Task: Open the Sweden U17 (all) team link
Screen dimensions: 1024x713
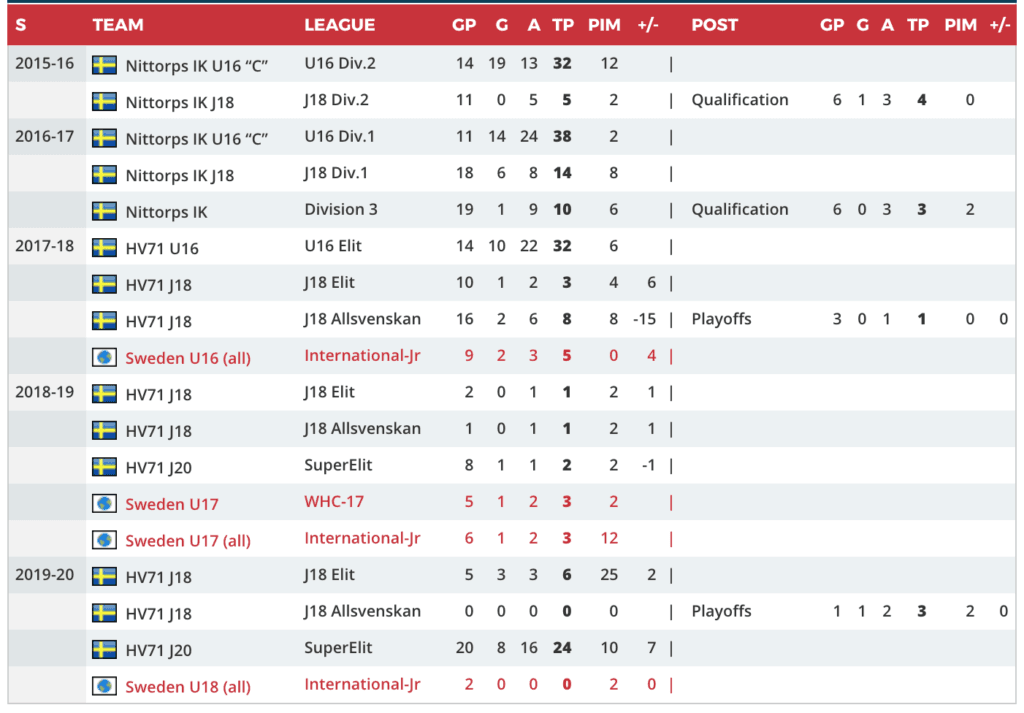Action: click(188, 541)
